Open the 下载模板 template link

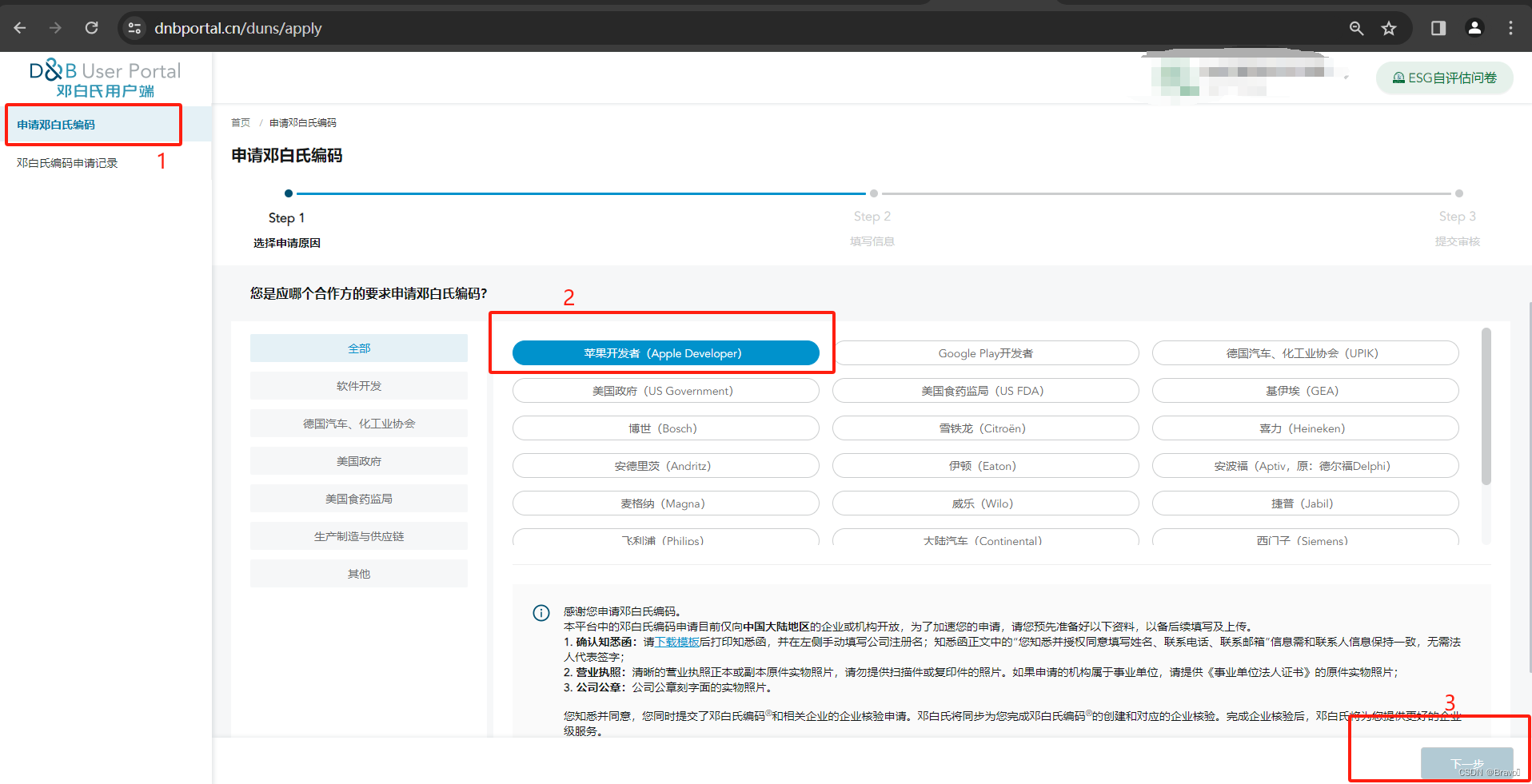coord(677,642)
